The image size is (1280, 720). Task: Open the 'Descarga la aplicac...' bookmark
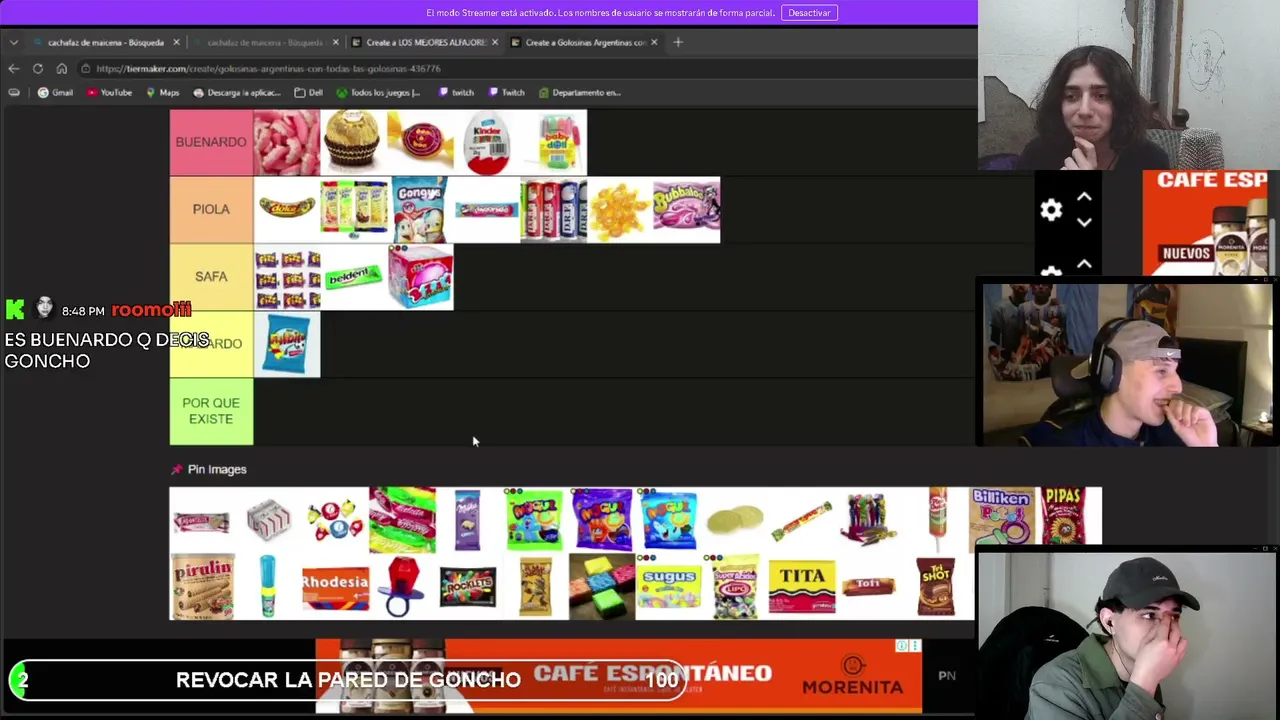(236, 92)
